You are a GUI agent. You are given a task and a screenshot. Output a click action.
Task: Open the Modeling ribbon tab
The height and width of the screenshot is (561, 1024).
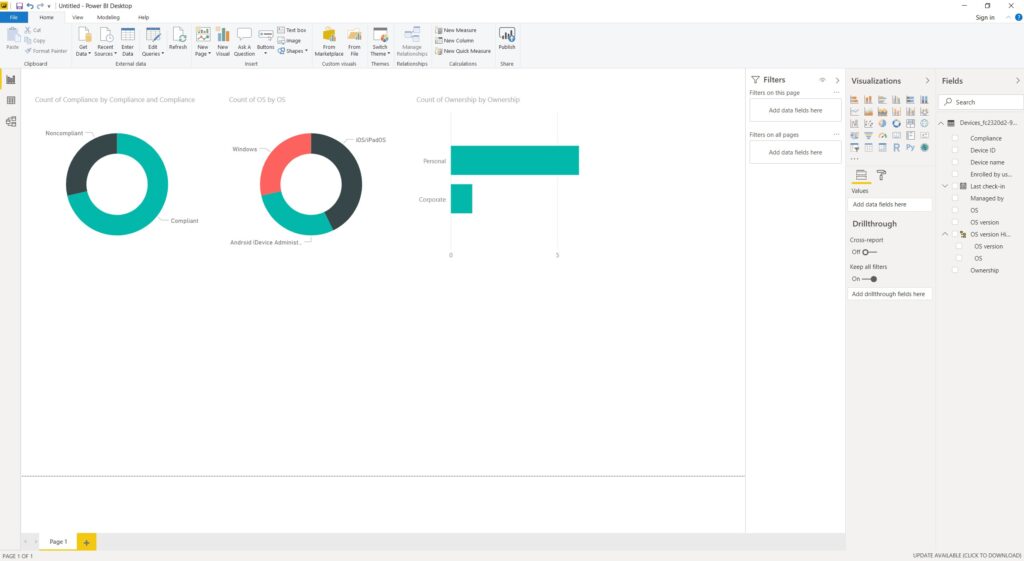click(108, 17)
